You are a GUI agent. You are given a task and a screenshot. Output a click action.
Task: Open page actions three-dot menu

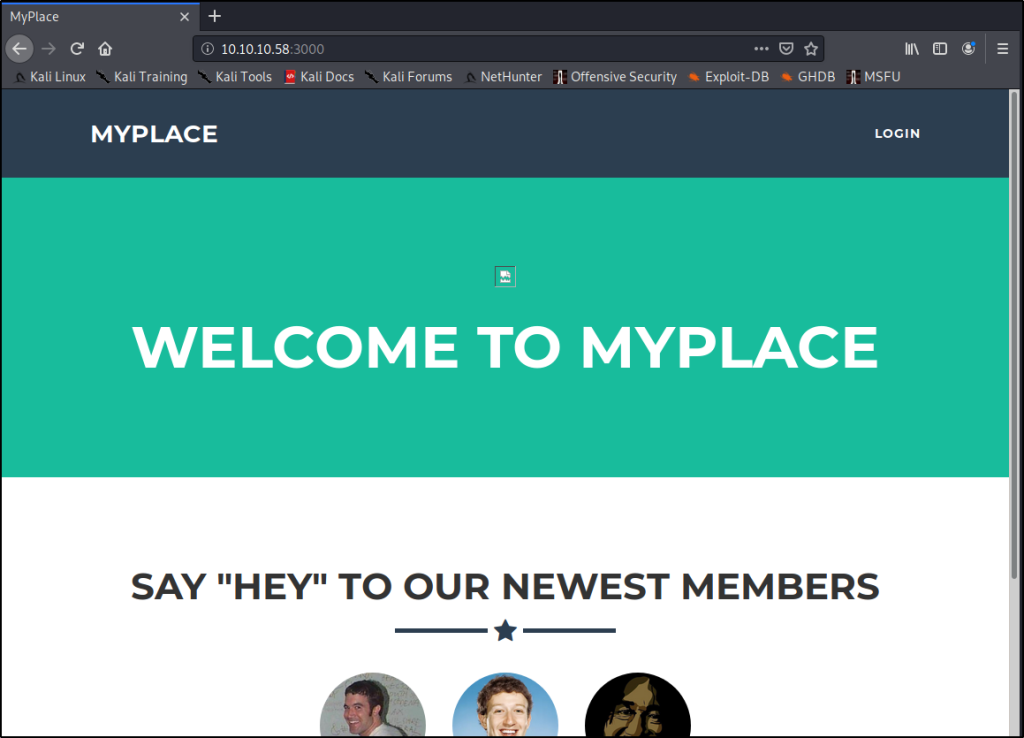pos(761,49)
